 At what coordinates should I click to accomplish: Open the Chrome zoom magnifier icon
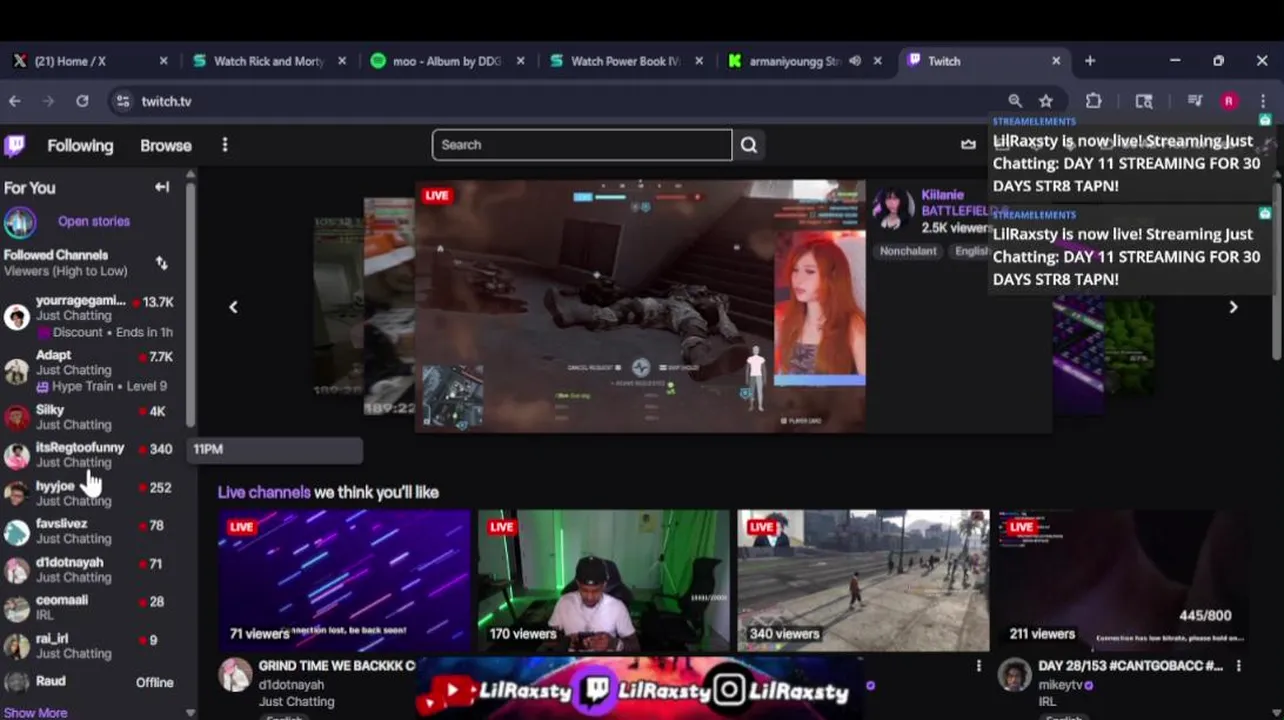1015,101
